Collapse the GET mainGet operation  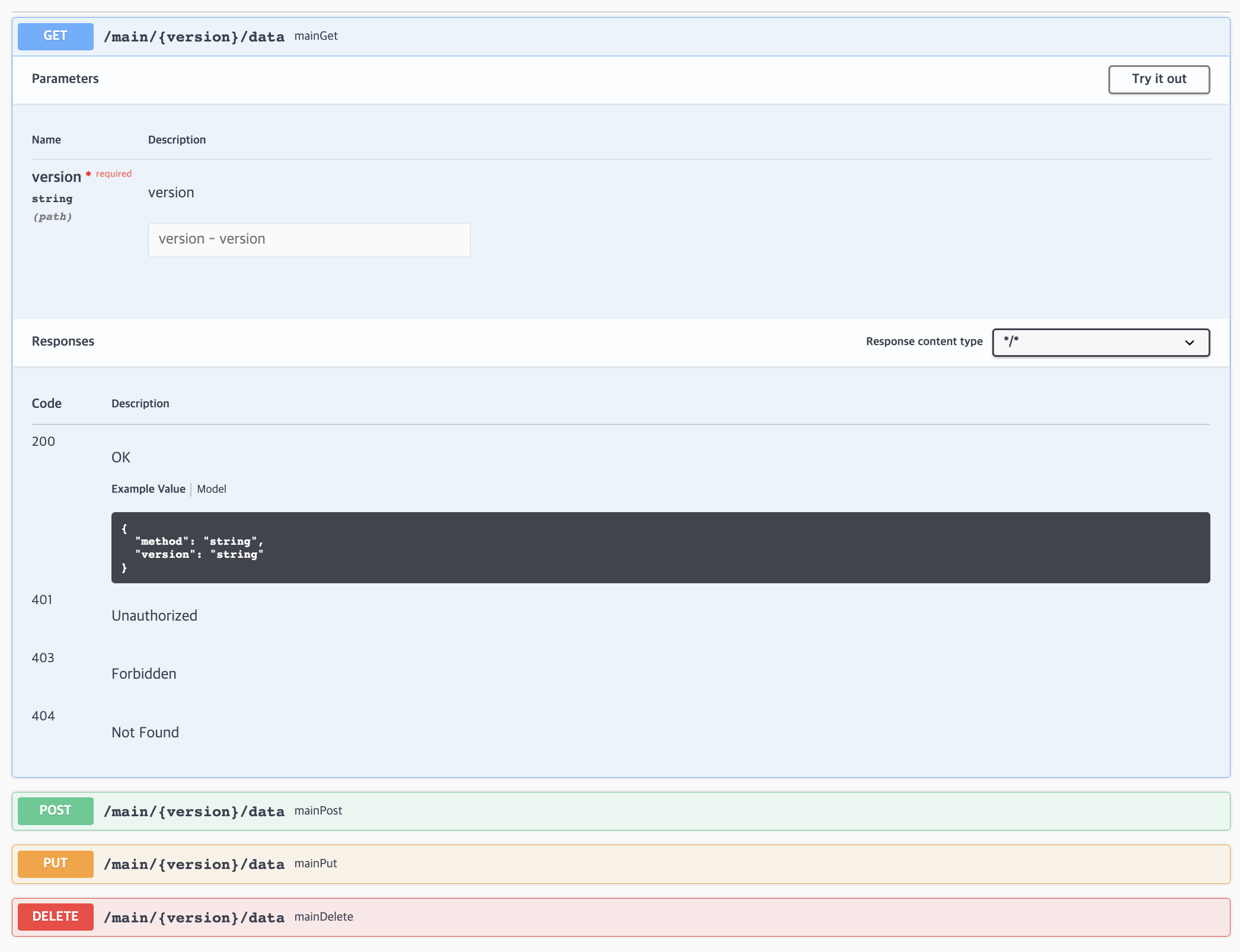[711, 37]
